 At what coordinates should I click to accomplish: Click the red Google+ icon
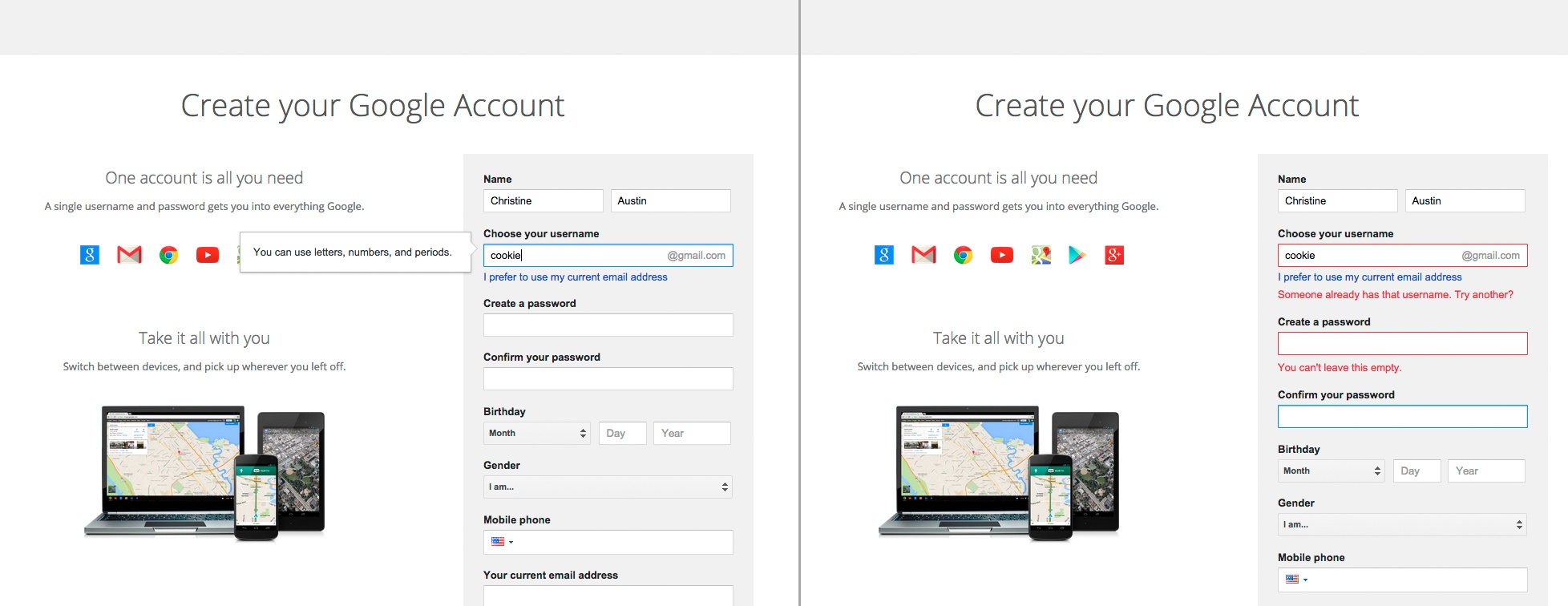1114,255
